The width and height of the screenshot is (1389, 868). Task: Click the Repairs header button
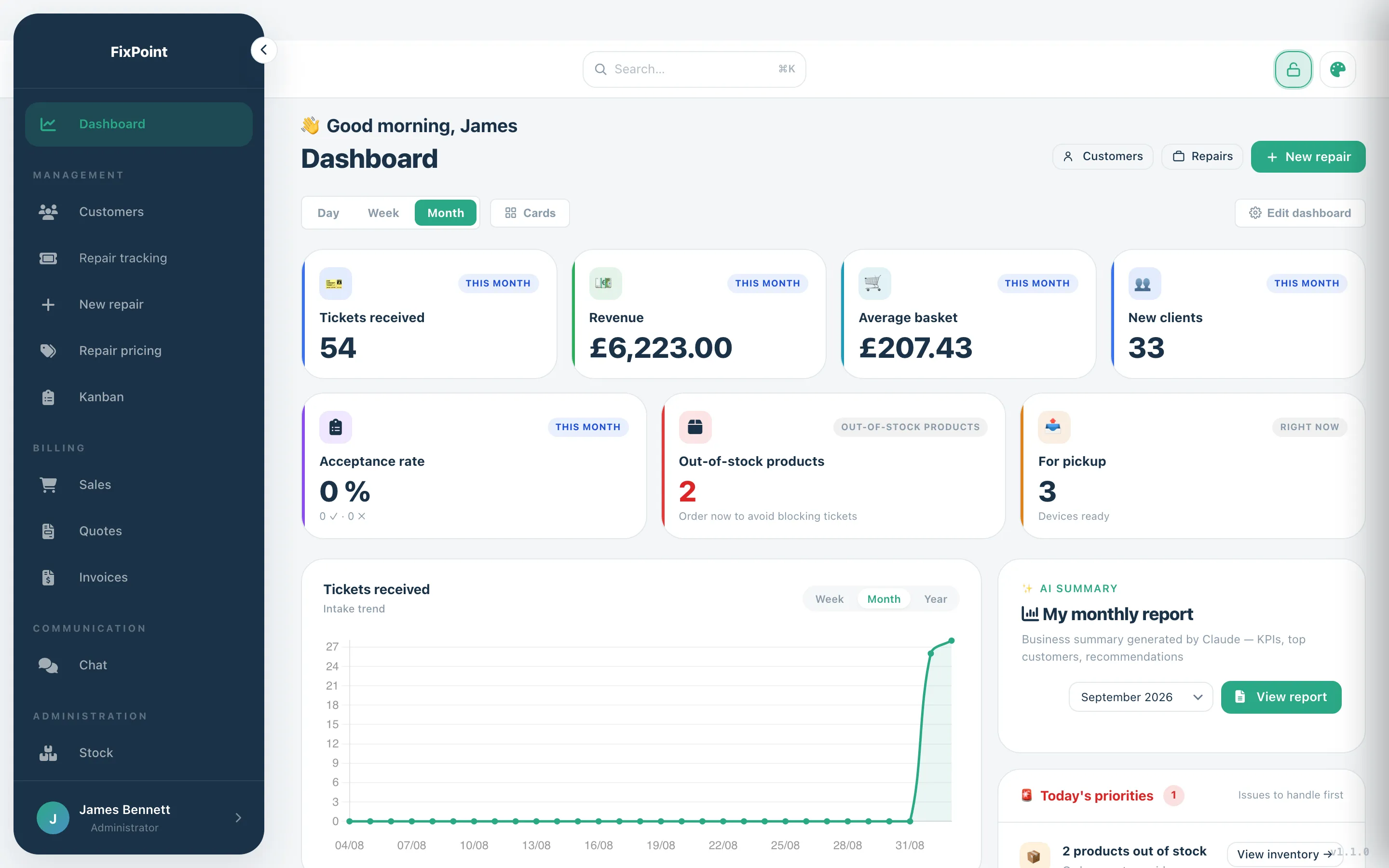coord(1202,157)
